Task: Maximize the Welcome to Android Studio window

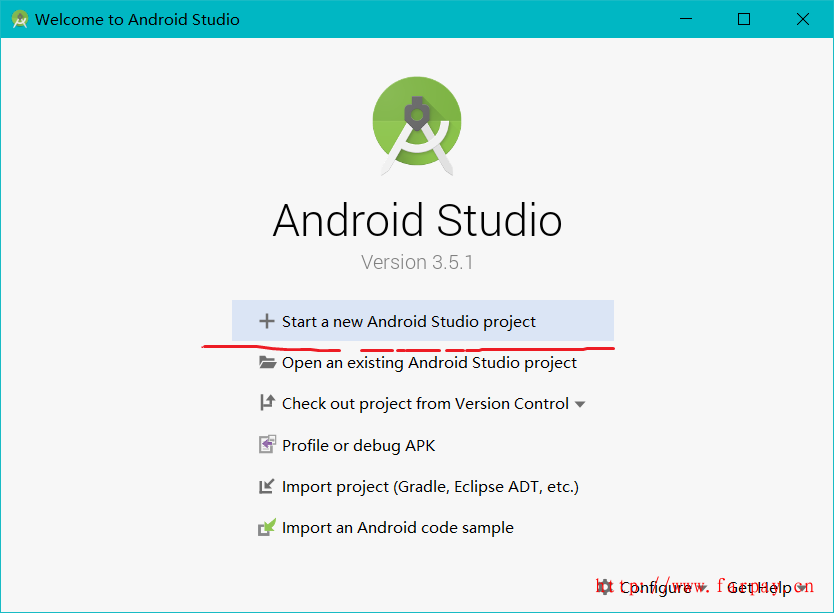Action: coord(744,19)
